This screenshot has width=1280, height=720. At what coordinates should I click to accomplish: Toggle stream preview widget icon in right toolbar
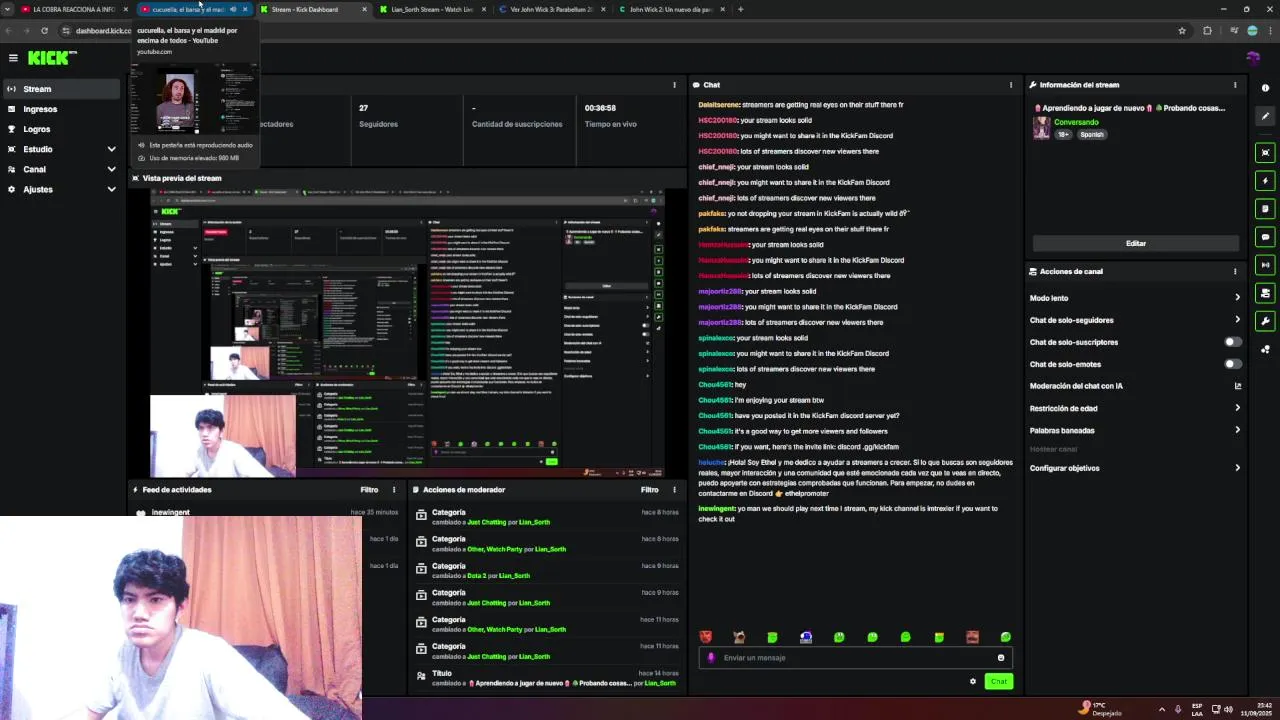coord(1265,153)
